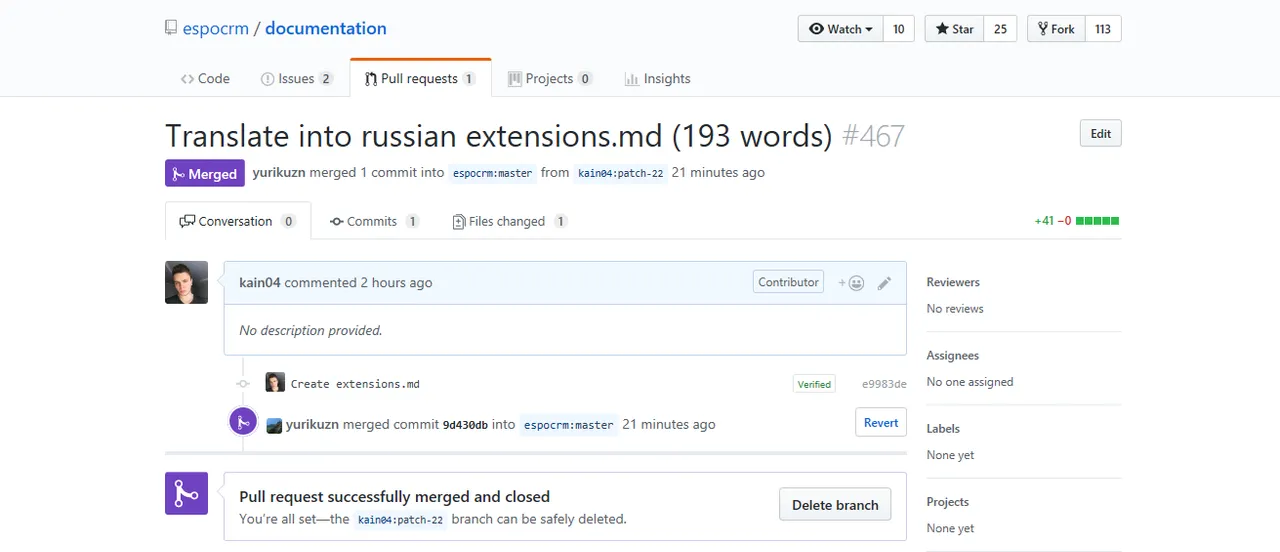Click the kain04:patch-22 branch in header
This screenshot has height=552, width=1280.
(620, 173)
